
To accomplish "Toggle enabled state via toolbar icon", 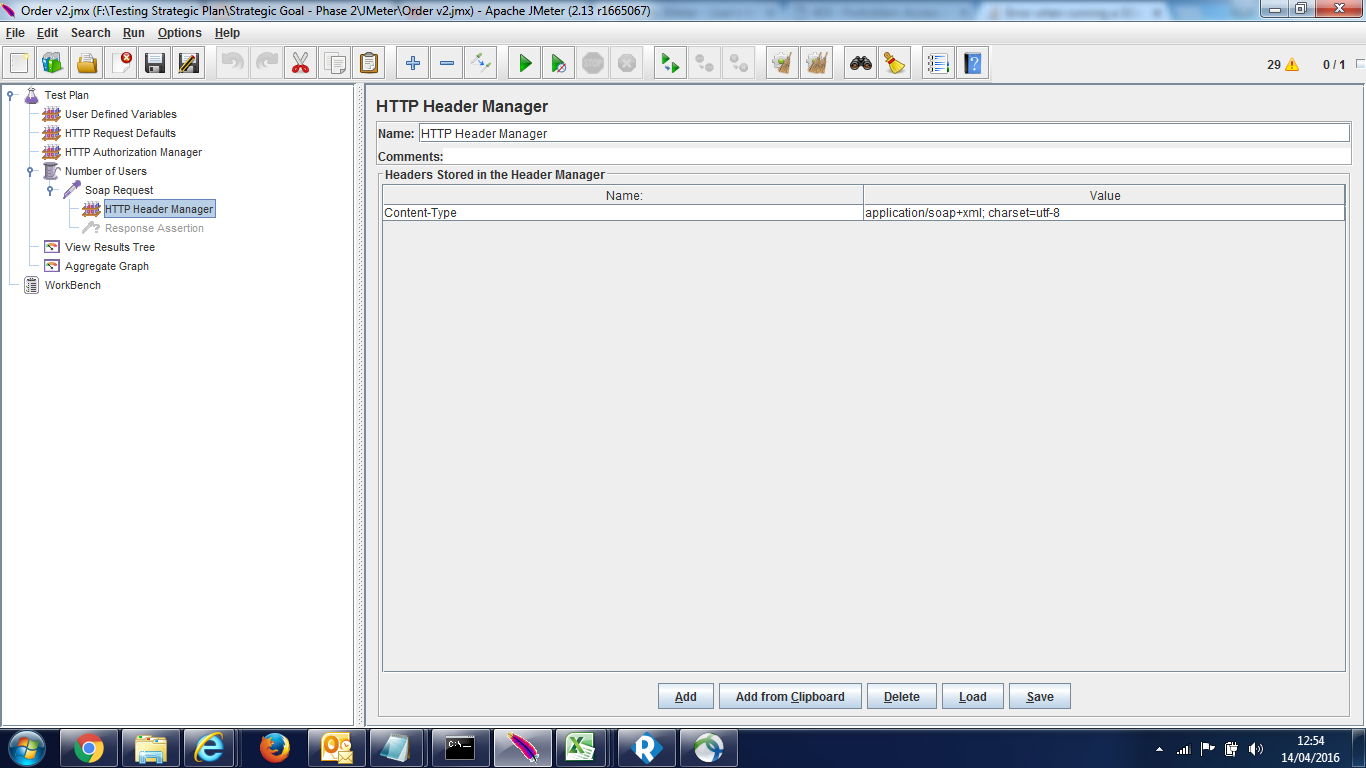I will coord(480,64).
